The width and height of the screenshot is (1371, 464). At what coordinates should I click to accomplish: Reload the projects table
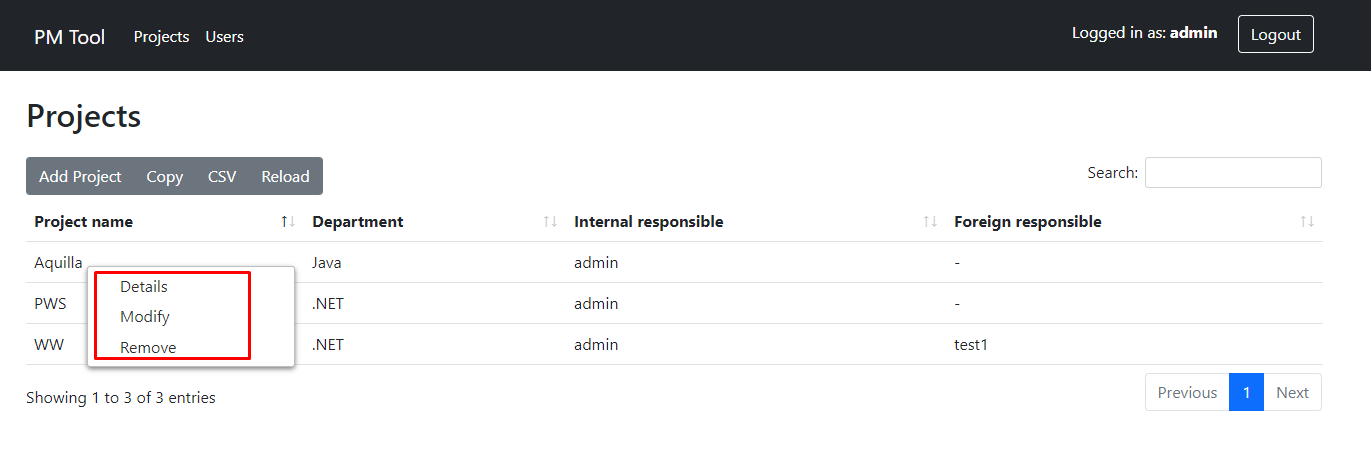(x=285, y=176)
